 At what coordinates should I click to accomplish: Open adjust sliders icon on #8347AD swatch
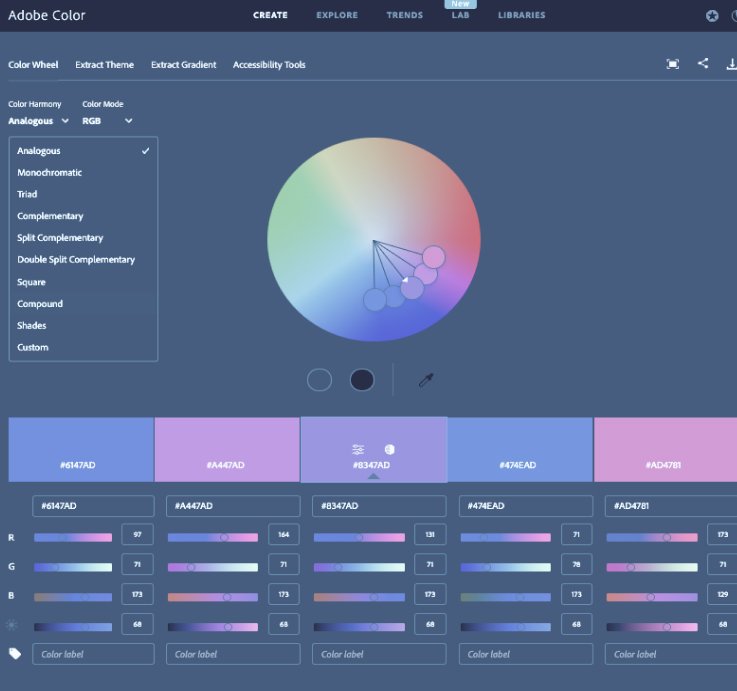coord(358,449)
